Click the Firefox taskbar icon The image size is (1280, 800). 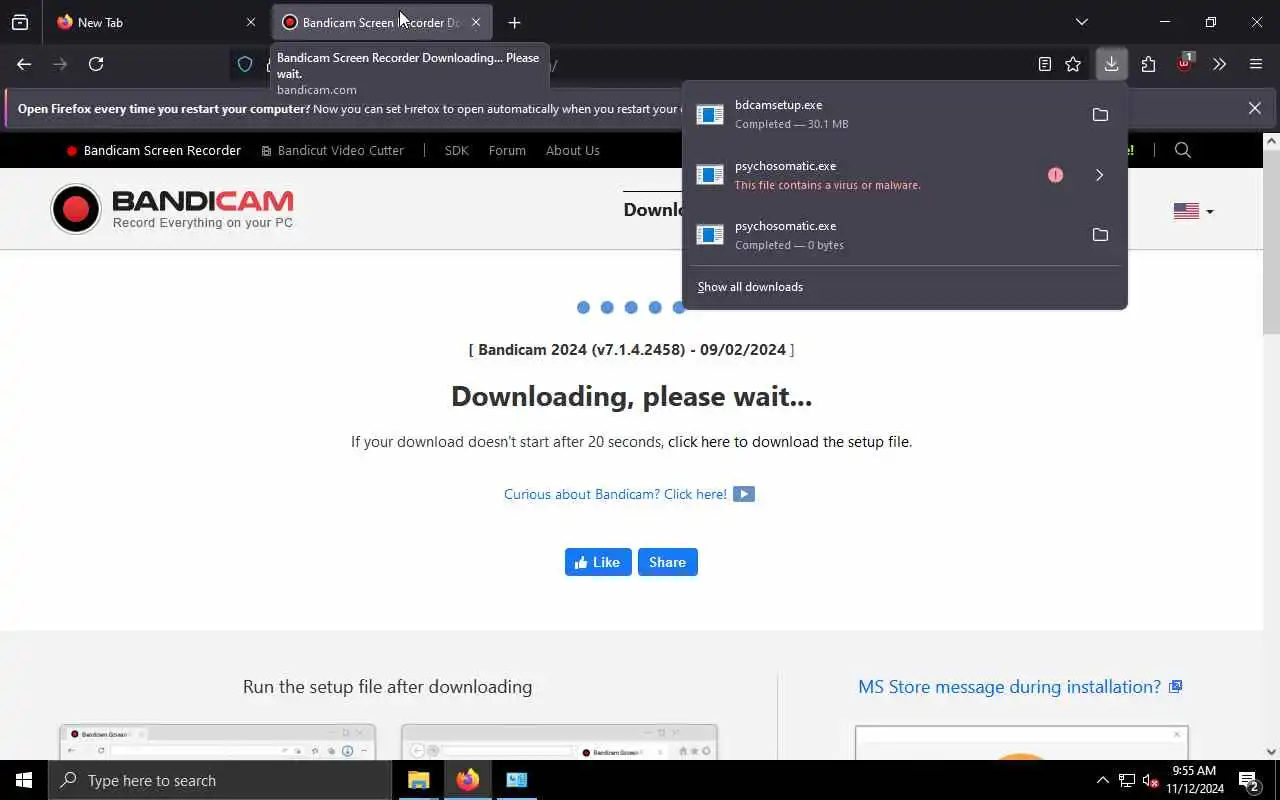(x=468, y=780)
